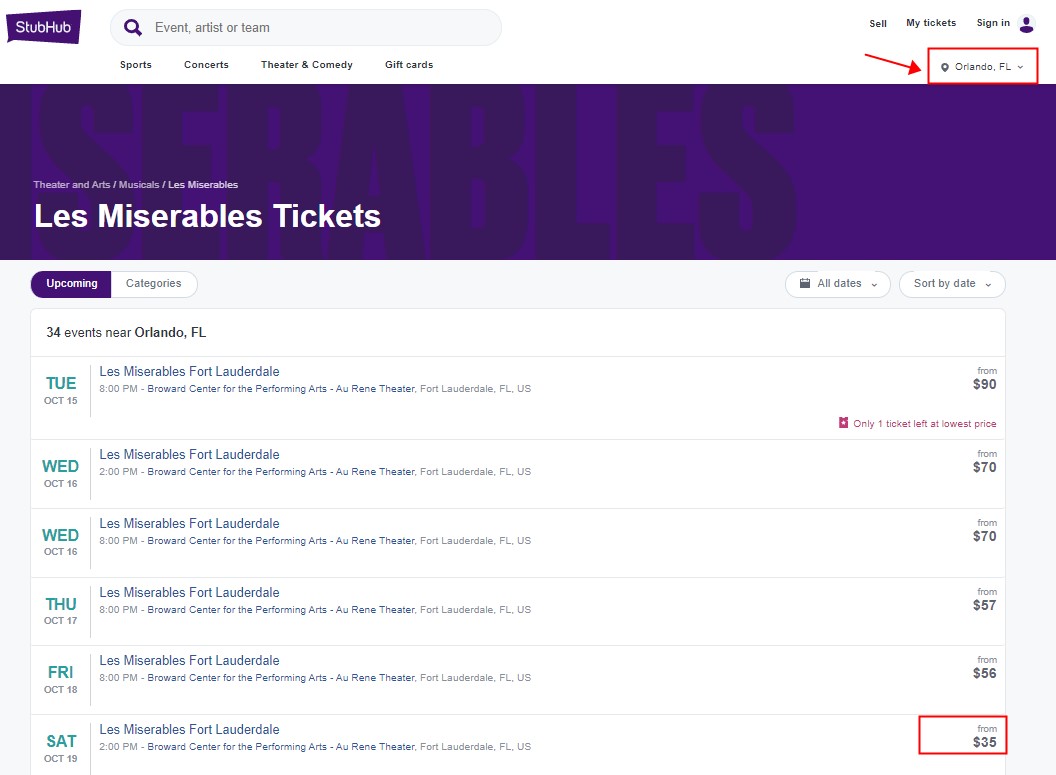Follow the Musicals breadcrumb link
1056x775 pixels.
click(x=139, y=184)
